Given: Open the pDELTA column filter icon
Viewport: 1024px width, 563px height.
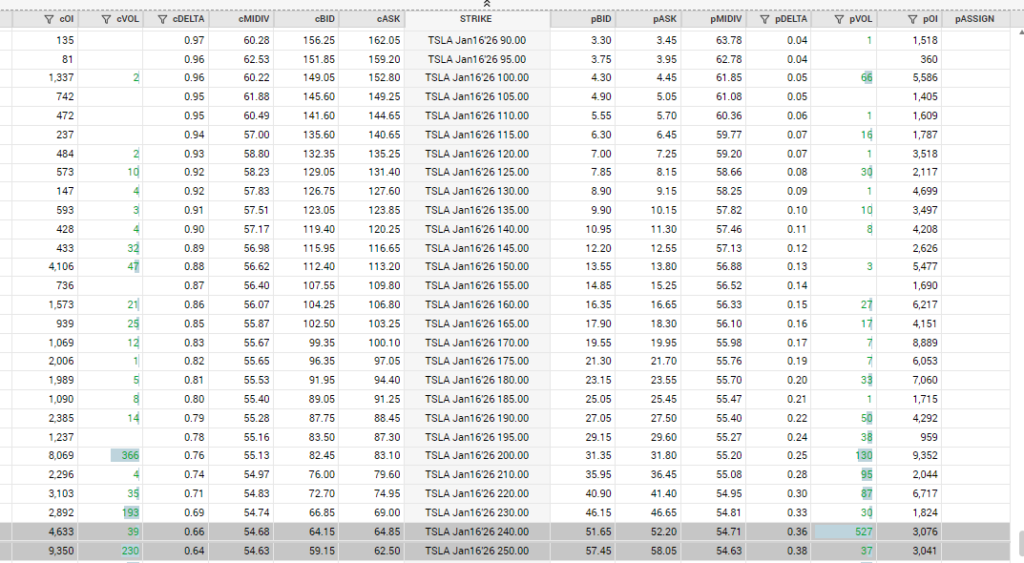Looking at the screenshot, I should pyautogui.click(x=765, y=20).
